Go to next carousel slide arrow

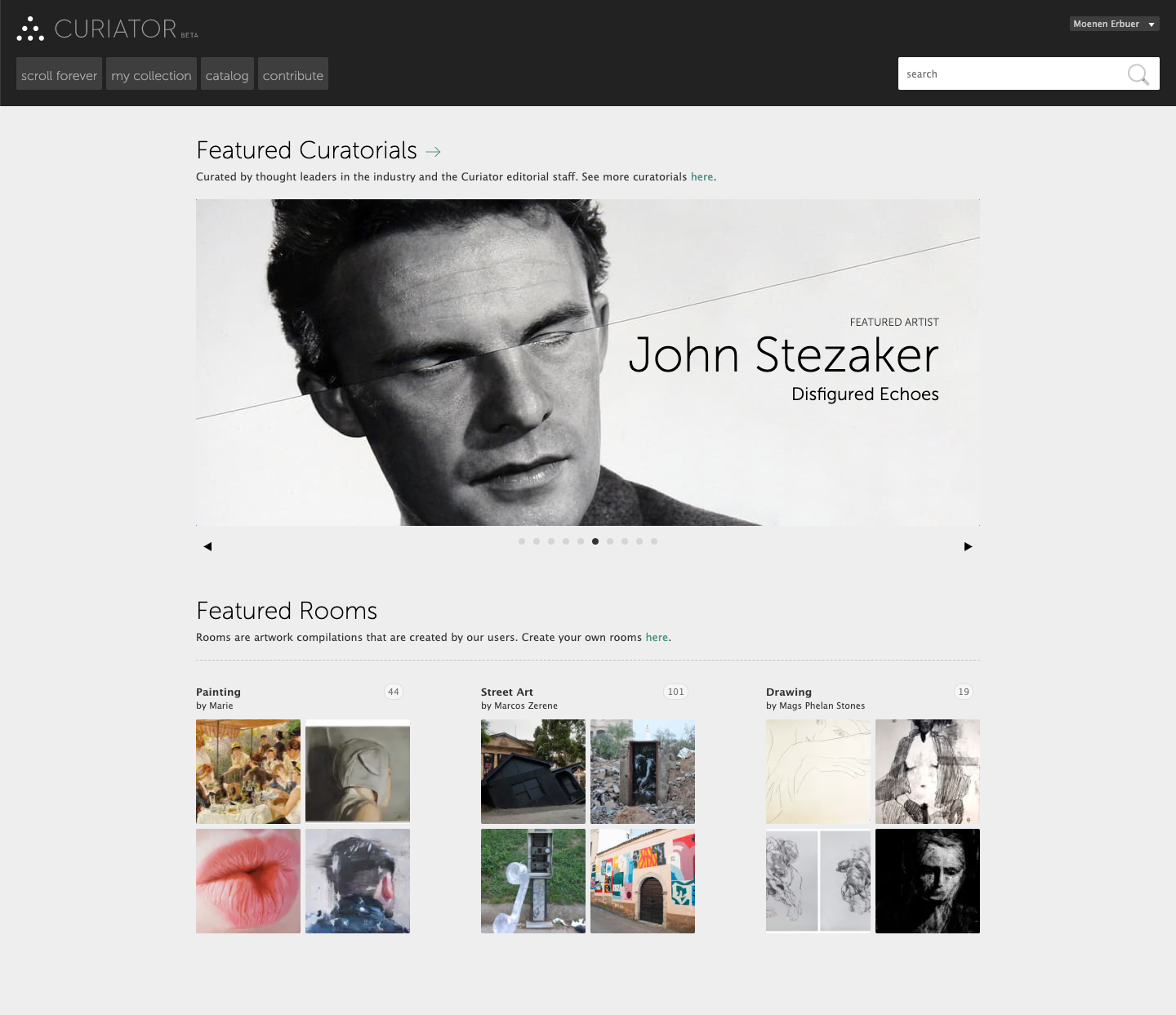click(969, 546)
